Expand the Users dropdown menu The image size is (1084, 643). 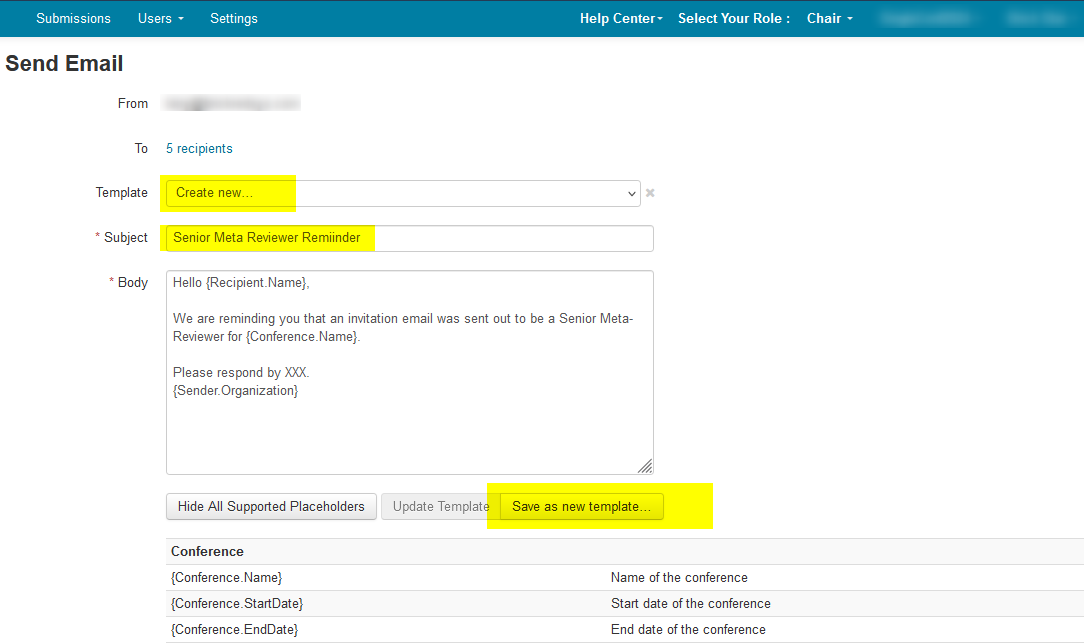(x=160, y=19)
